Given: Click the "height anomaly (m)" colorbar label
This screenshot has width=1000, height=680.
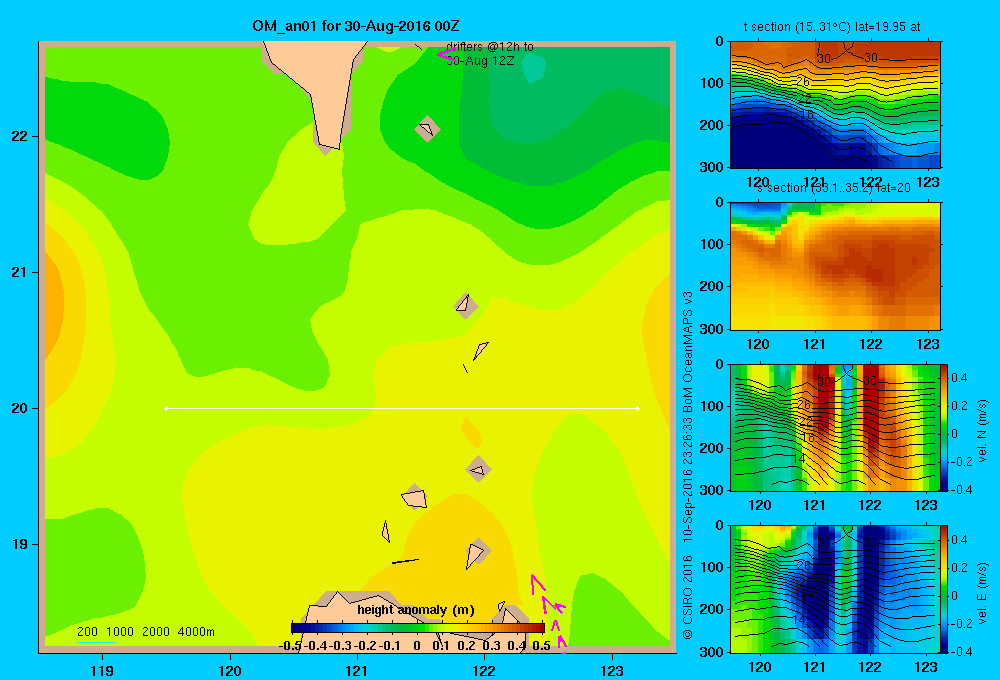Looking at the screenshot, I should click(x=416, y=610).
